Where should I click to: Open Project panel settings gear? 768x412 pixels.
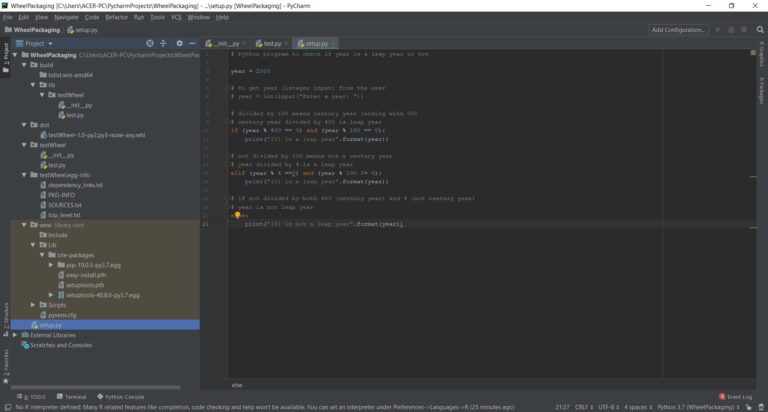(180, 44)
